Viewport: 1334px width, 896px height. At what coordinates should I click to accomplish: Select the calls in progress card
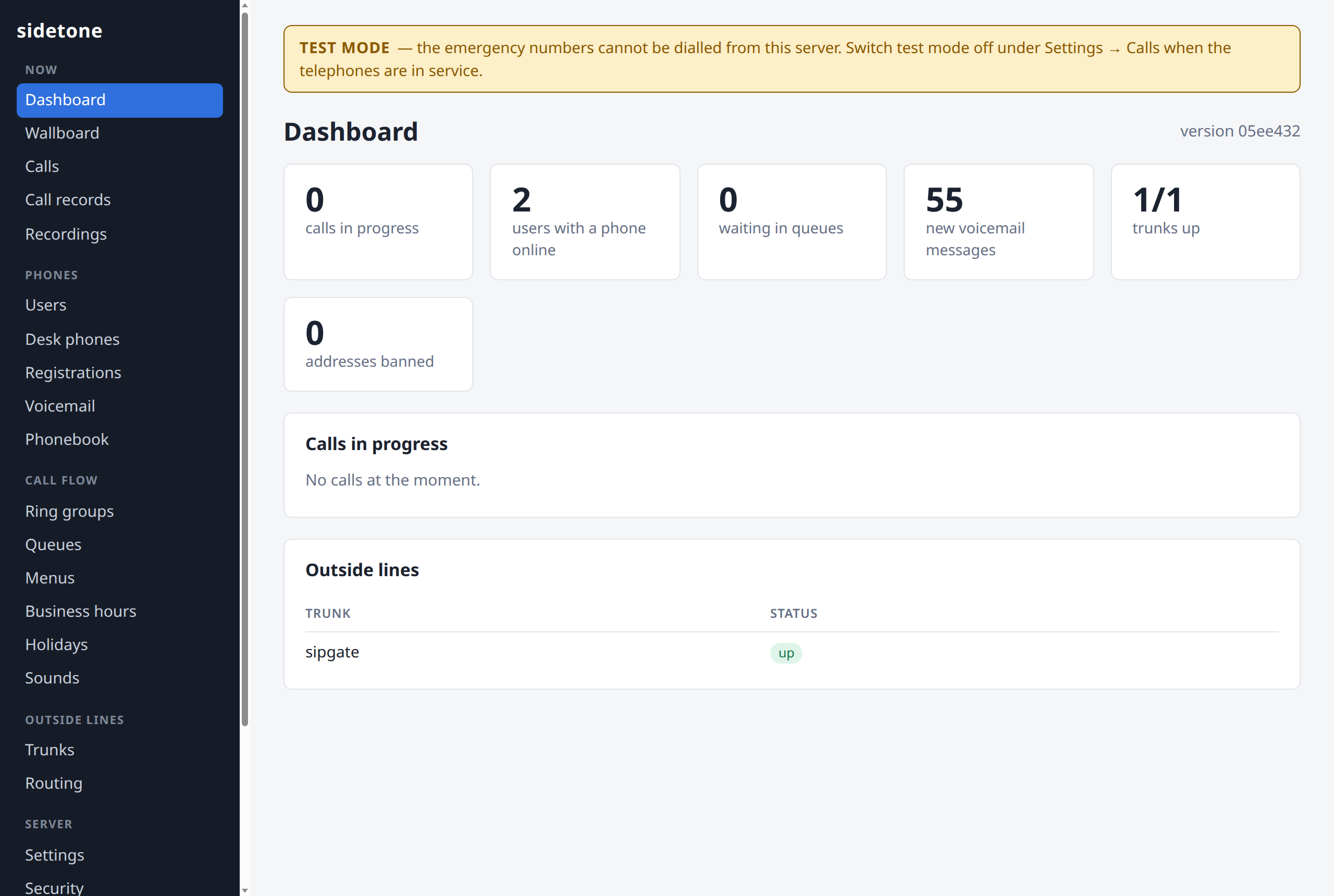378,222
